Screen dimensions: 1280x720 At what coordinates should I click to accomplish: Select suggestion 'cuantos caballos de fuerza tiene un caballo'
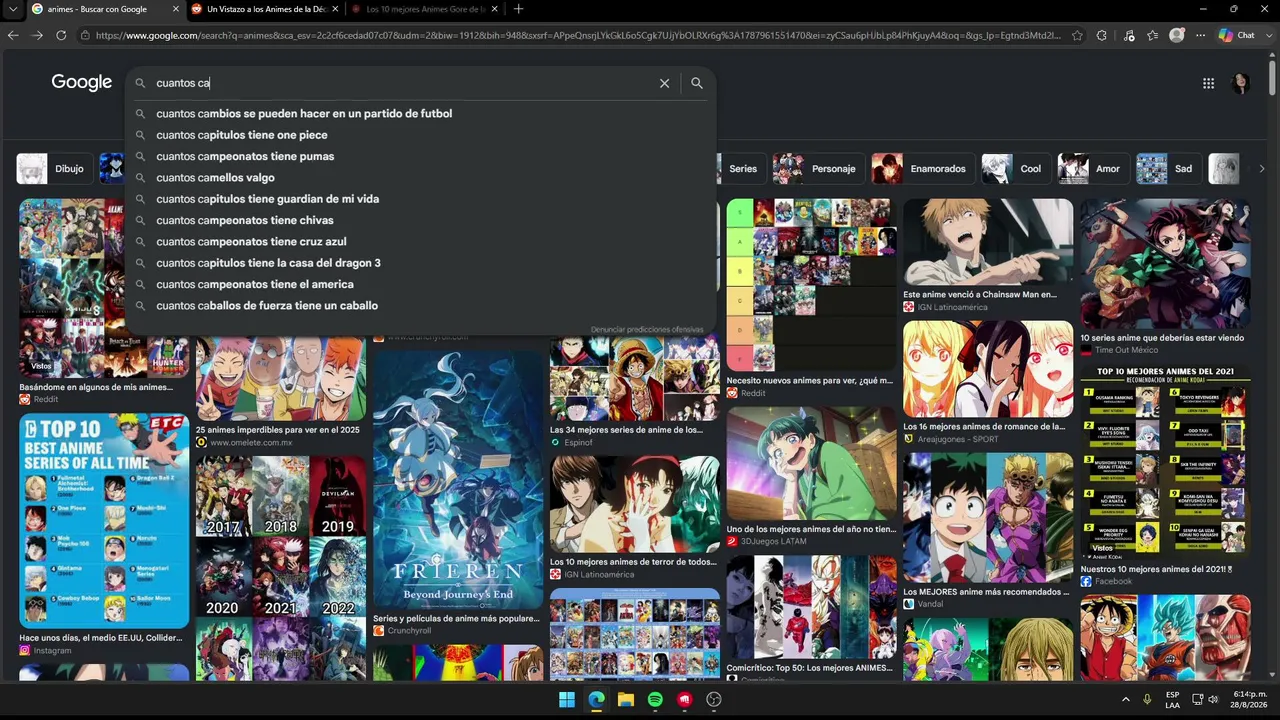pyautogui.click(x=420, y=306)
